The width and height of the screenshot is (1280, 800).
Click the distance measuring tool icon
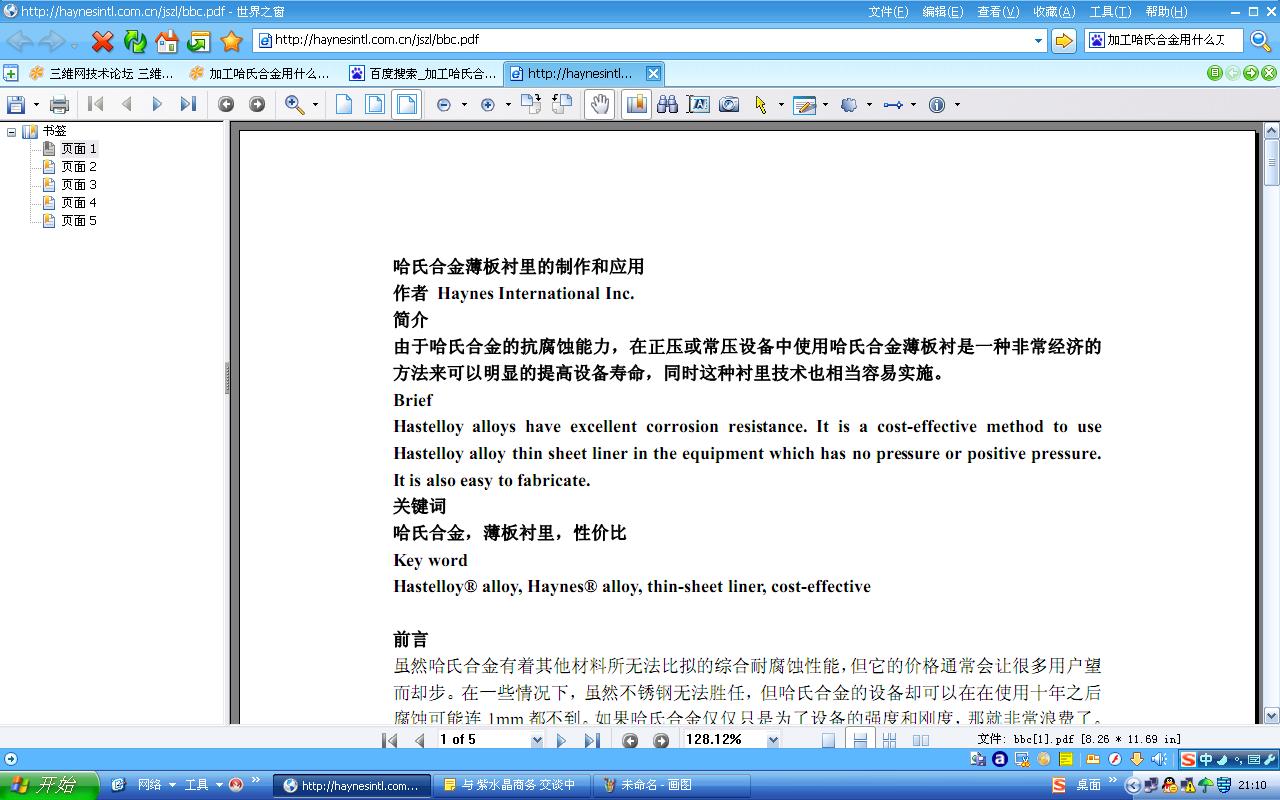(x=893, y=104)
